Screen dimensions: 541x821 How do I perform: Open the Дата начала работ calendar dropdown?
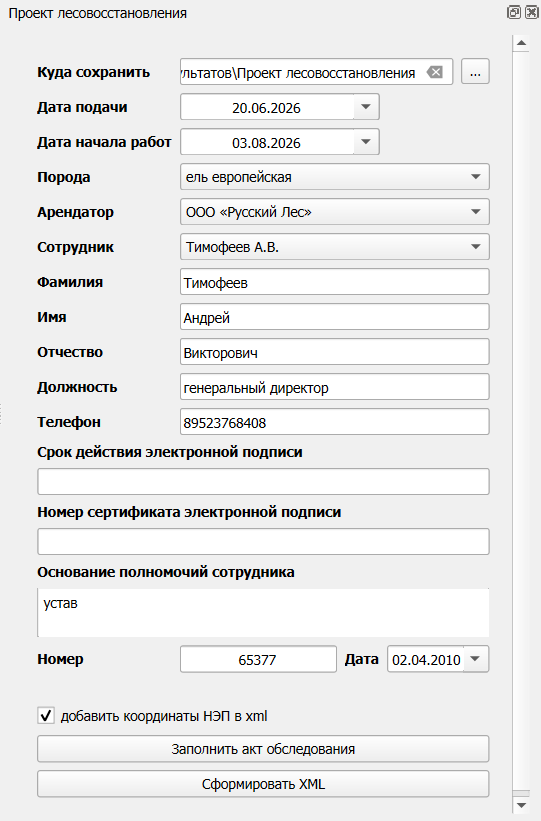tap(366, 142)
